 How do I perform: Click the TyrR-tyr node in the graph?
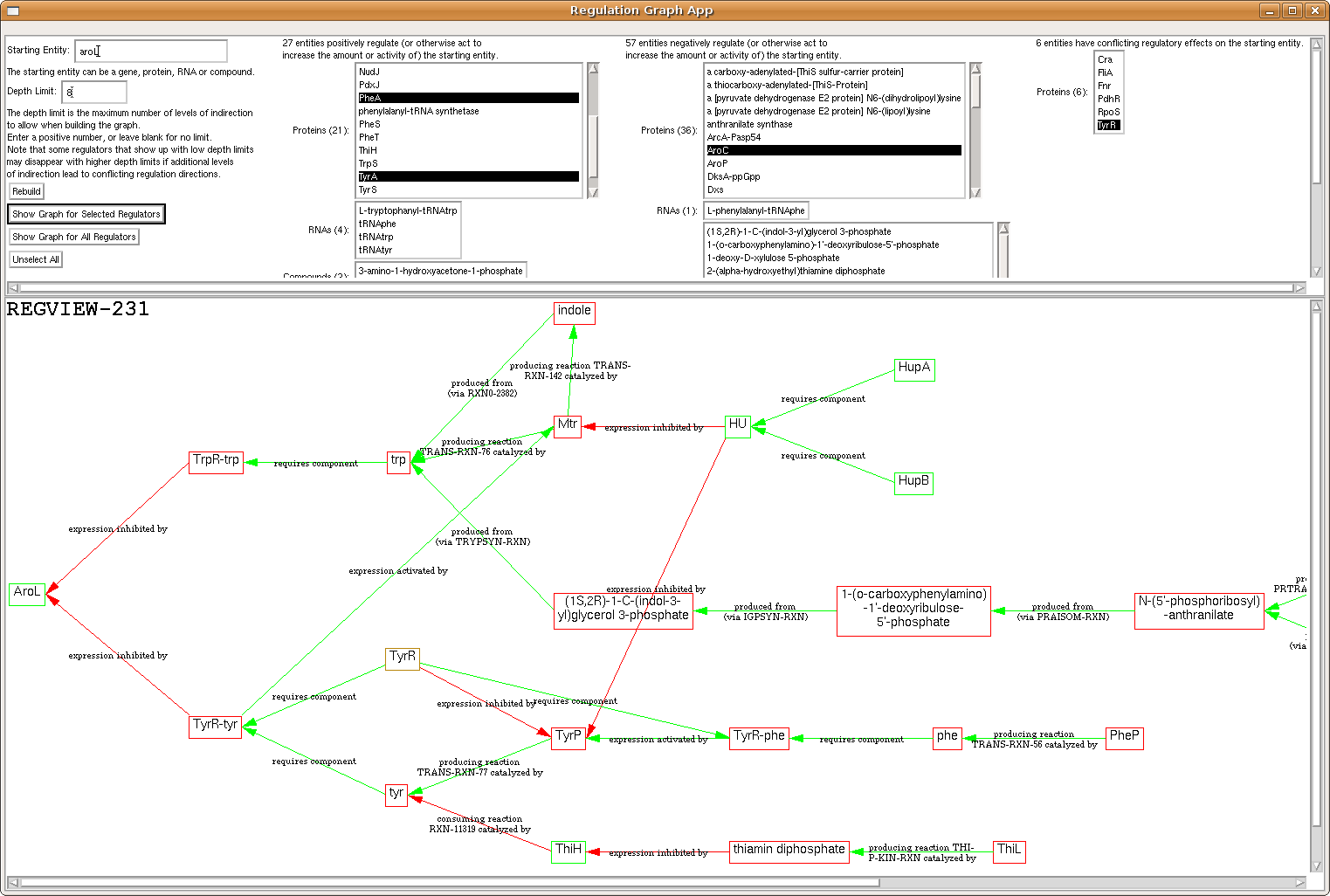(x=216, y=727)
